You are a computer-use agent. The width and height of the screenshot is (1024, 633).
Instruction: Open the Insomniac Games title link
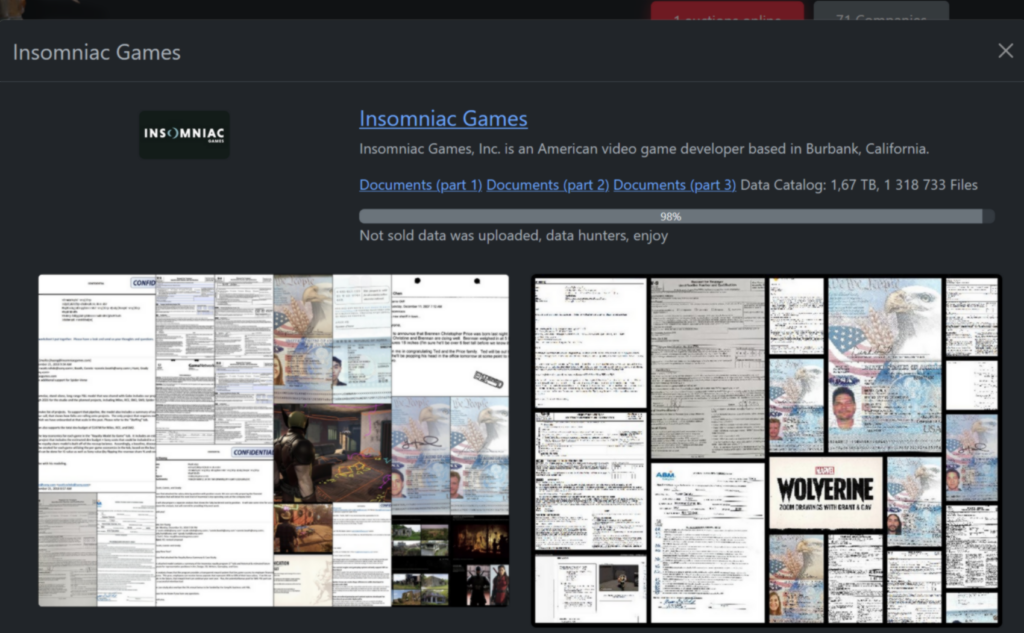tap(443, 118)
